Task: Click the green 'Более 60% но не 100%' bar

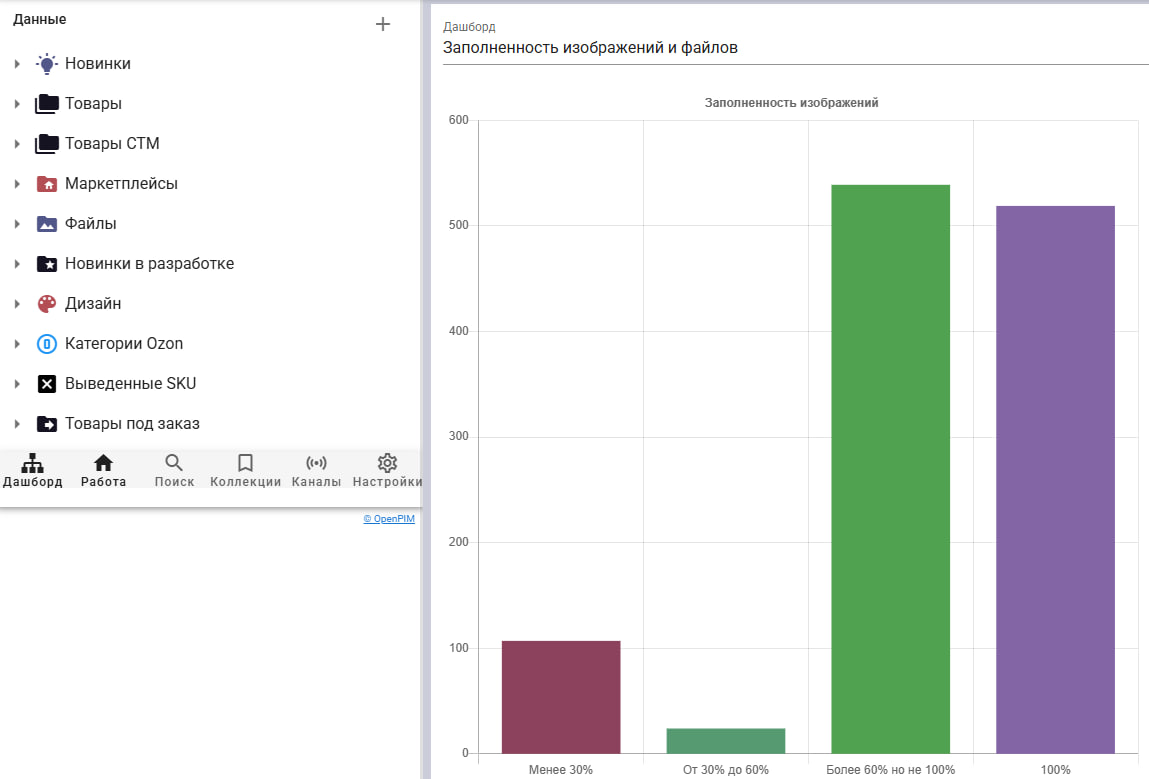Action: click(x=890, y=468)
